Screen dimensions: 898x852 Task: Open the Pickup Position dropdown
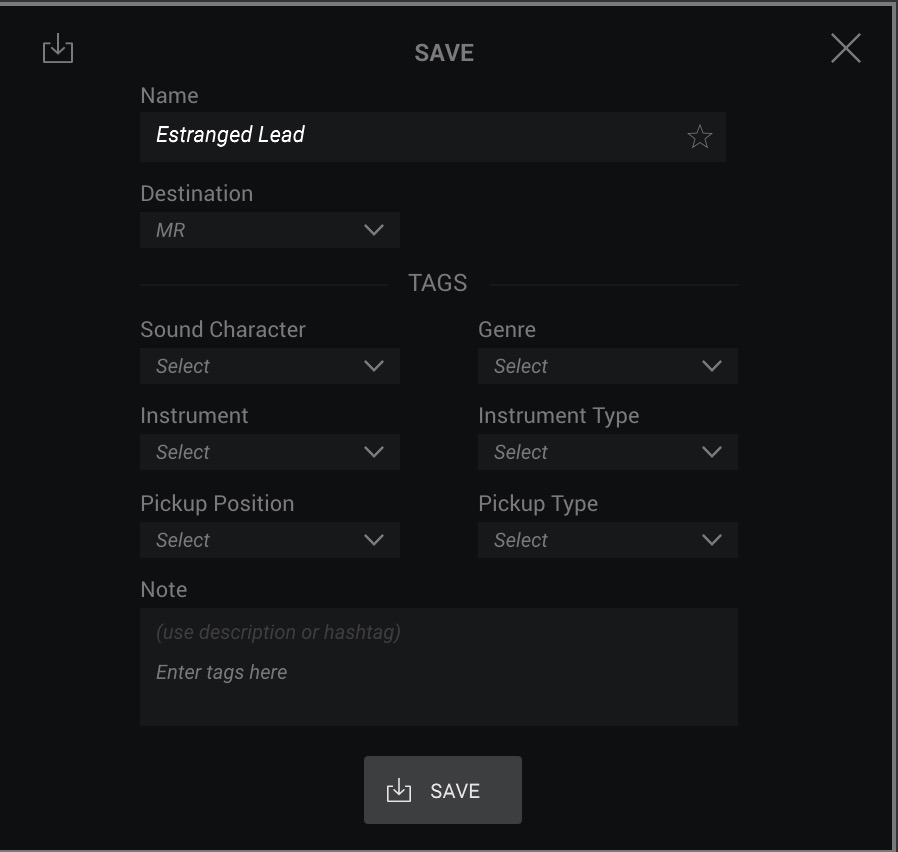click(270, 540)
